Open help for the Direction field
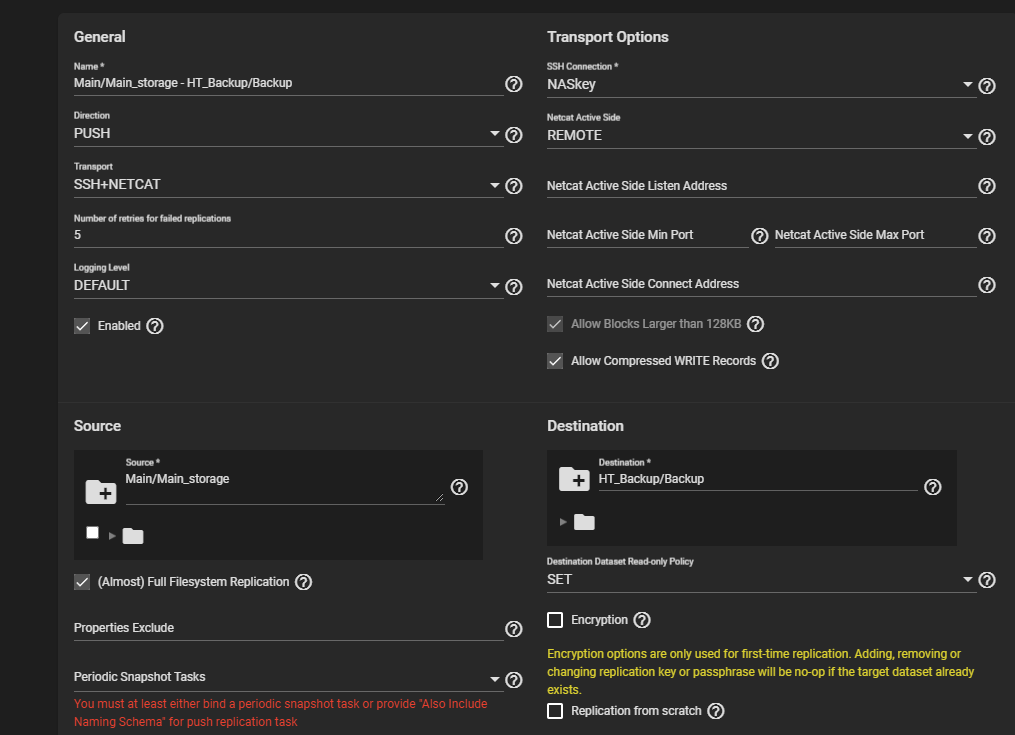Image resolution: width=1015 pixels, height=735 pixels. coord(513,135)
